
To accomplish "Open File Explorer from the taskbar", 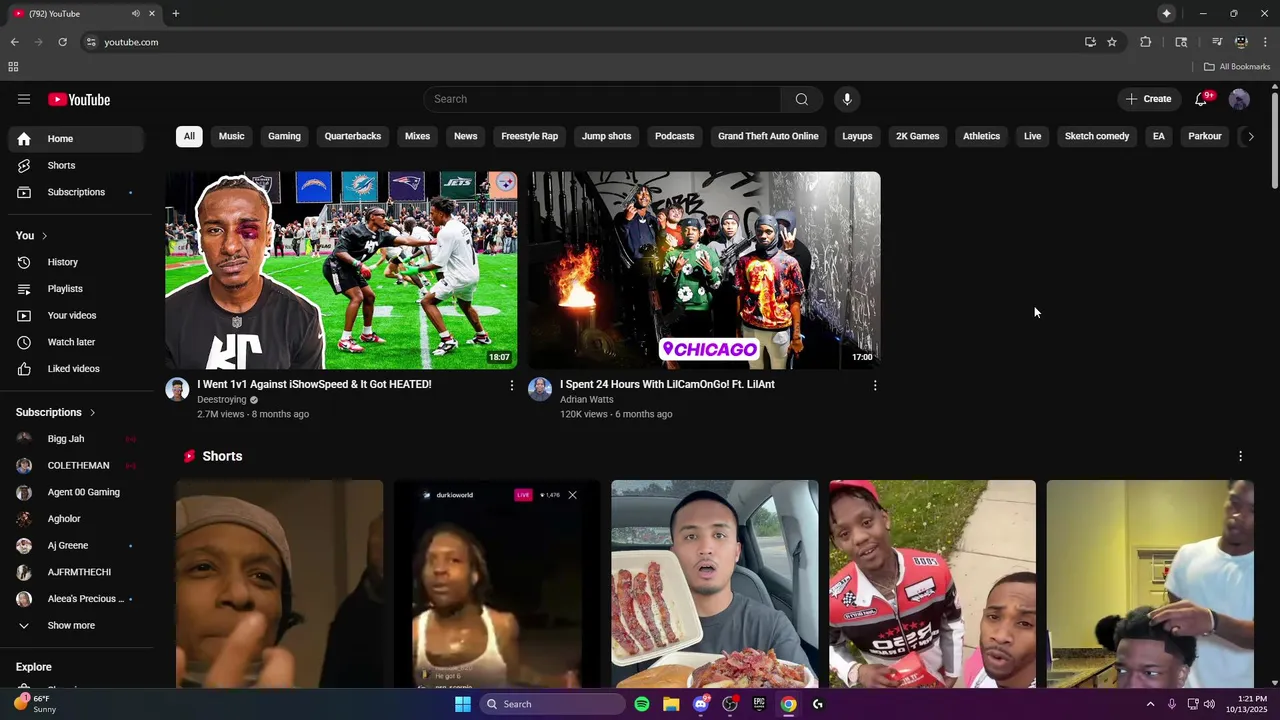I will pos(671,704).
